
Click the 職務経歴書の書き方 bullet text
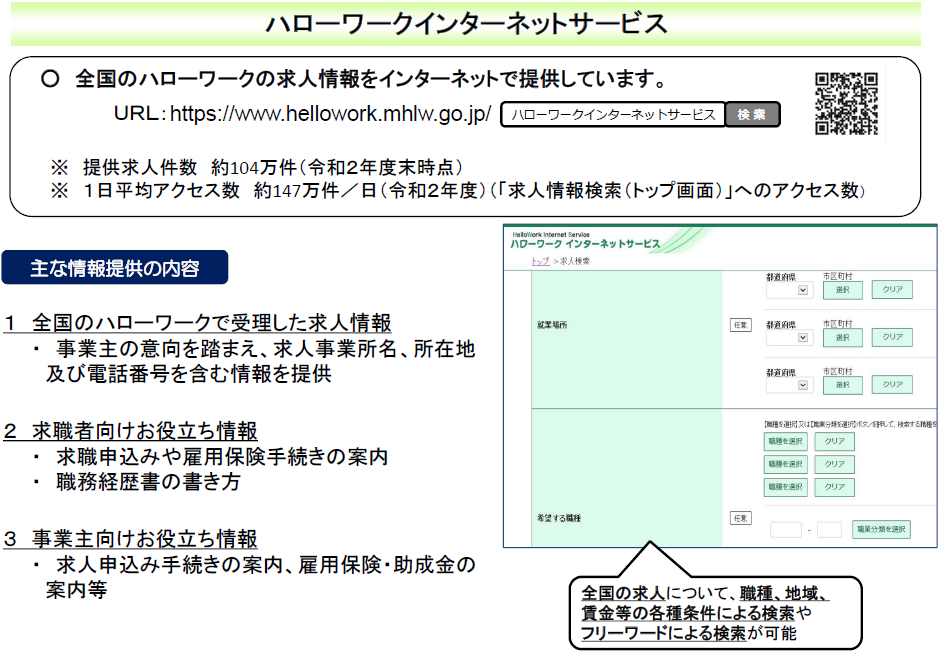[x=148, y=482]
